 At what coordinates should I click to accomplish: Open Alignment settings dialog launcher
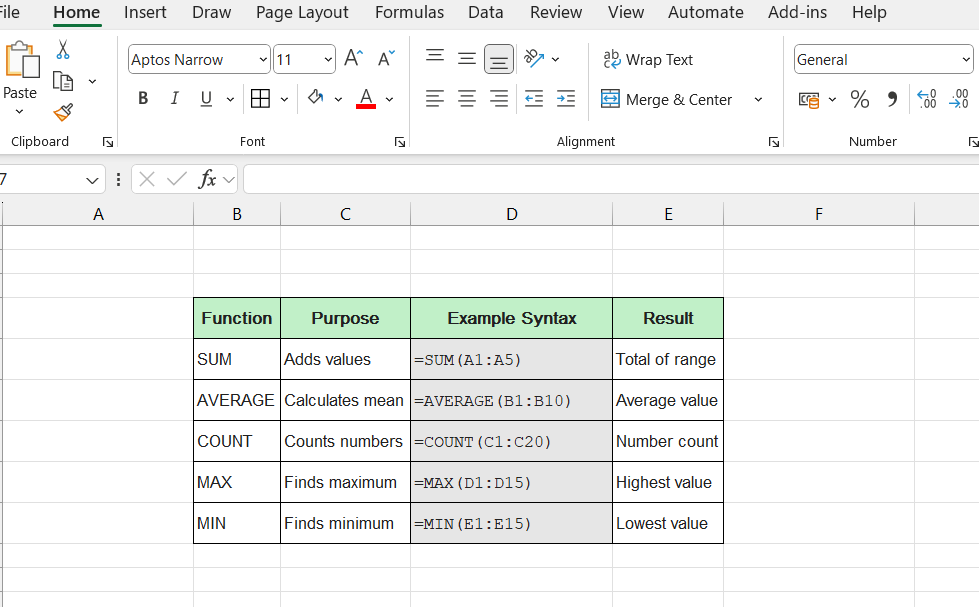coord(774,142)
